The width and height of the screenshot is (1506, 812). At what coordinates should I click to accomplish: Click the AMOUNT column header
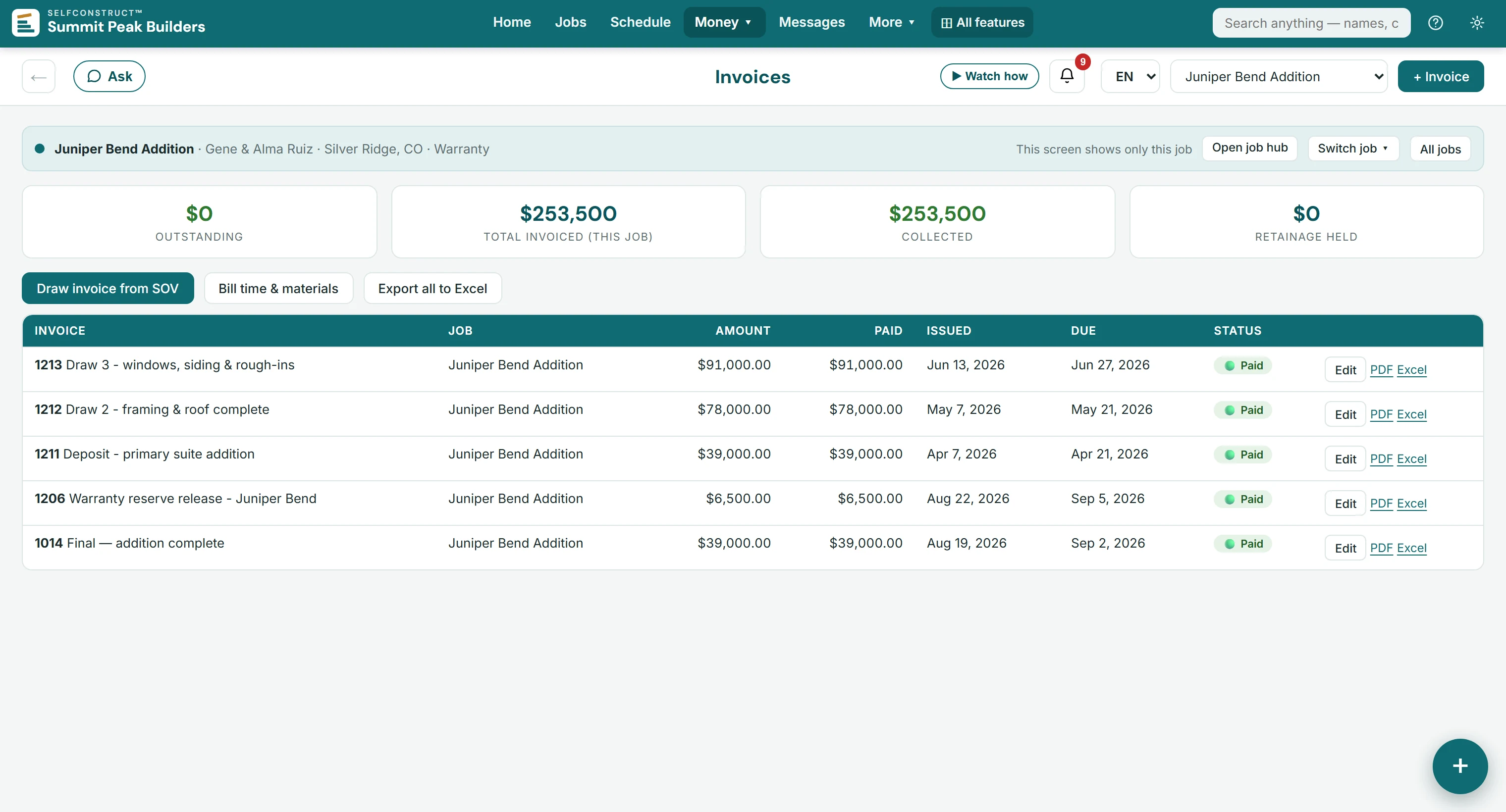(743, 331)
